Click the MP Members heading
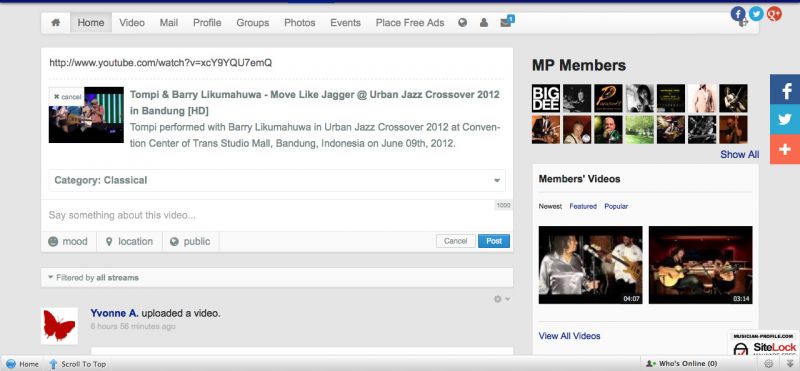The width and height of the screenshot is (800, 371). coord(579,65)
